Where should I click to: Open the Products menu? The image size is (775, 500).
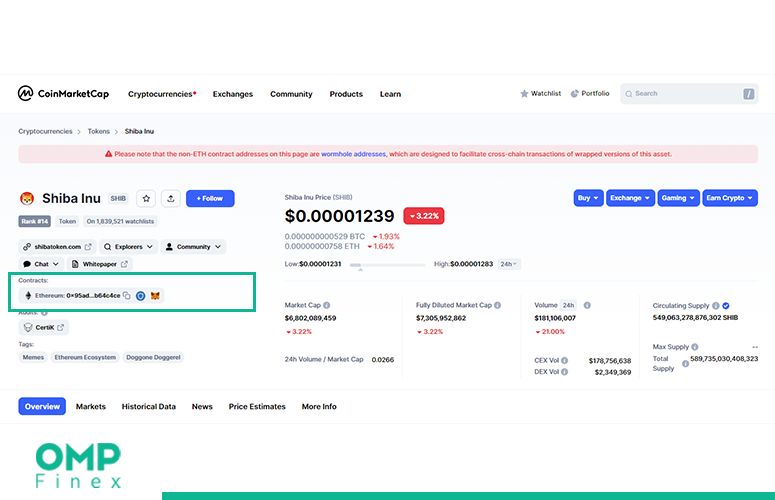346,94
